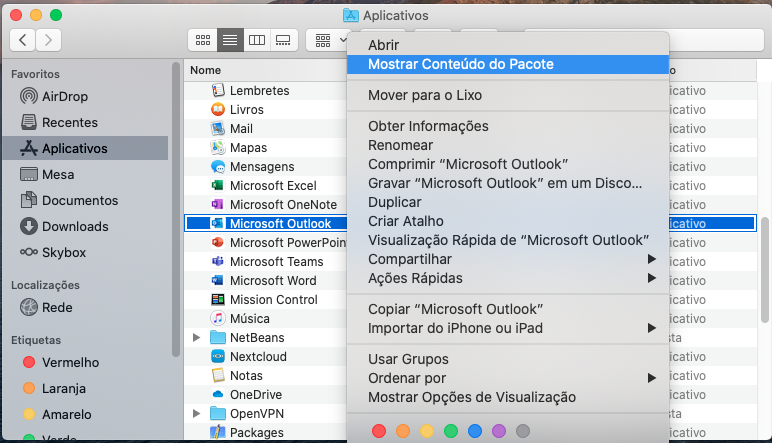772x443 pixels.
Task: Expand the Ações Rápidas submenu
Action: tap(508, 278)
